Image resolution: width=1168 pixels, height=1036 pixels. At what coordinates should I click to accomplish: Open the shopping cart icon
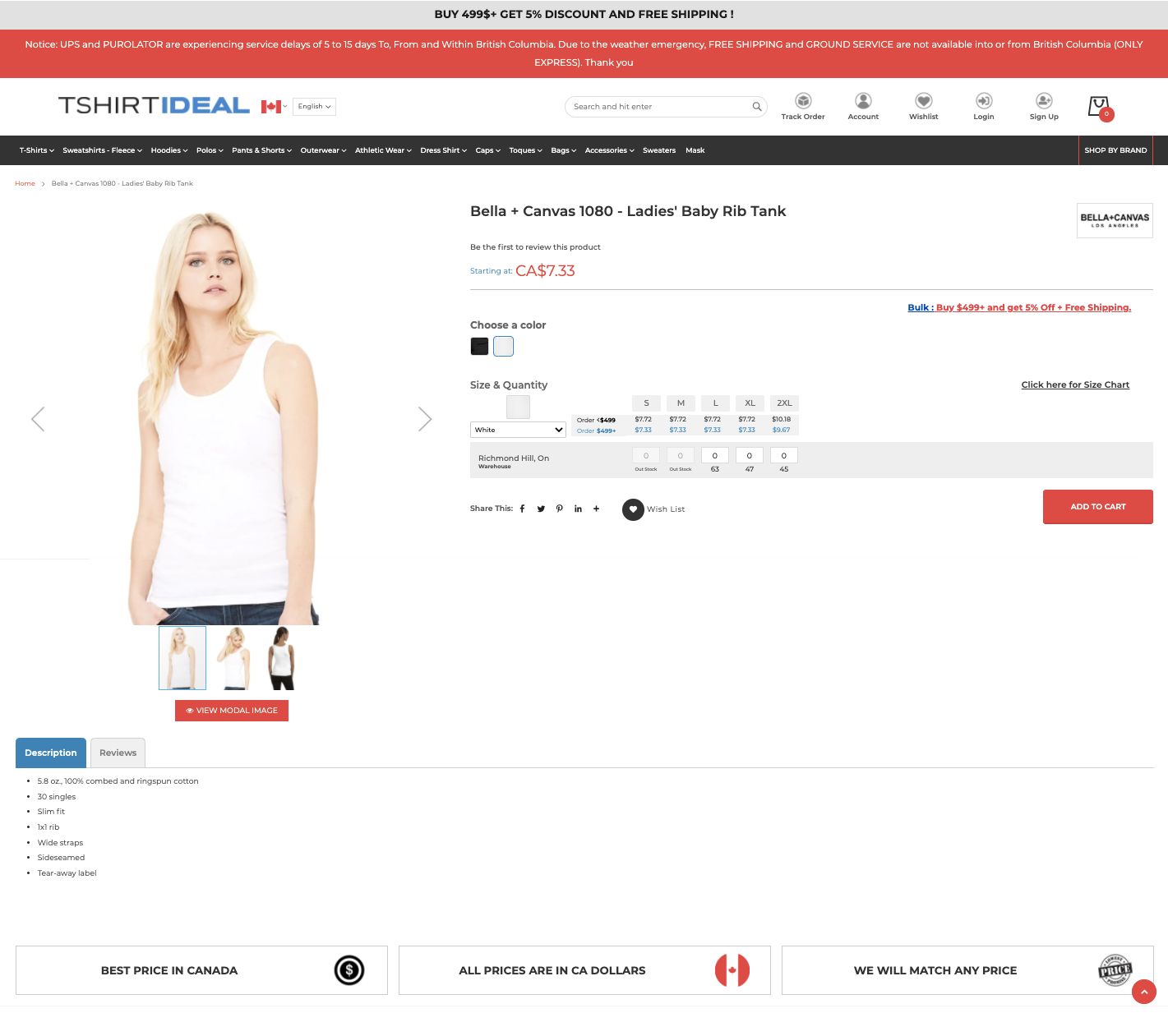[x=1099, y=107]
